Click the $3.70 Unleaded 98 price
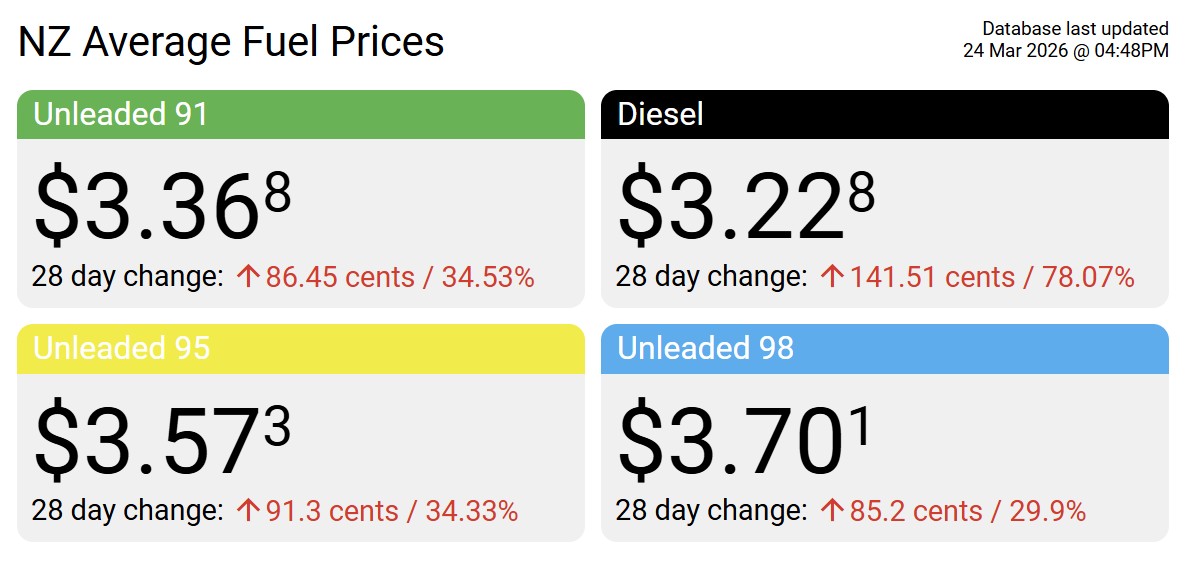Image resolution: width=1189 pixels, height=571 pixels. 746,441
